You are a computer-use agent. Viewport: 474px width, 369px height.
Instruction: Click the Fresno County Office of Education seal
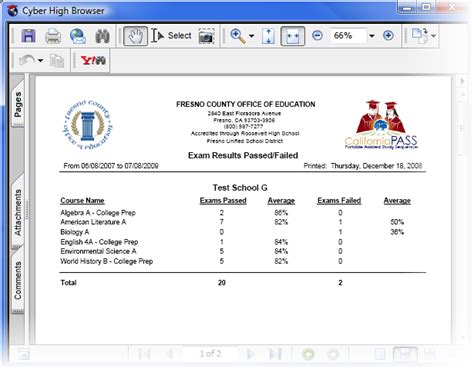pos(88,125)
